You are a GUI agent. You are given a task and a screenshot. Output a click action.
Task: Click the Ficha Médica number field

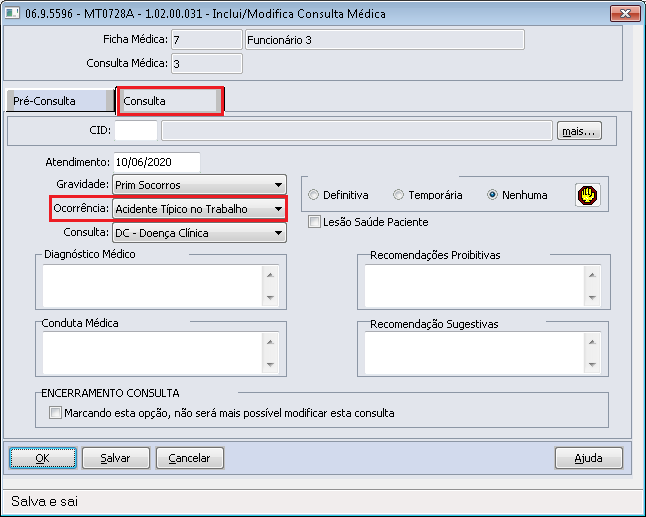point(207,40)
